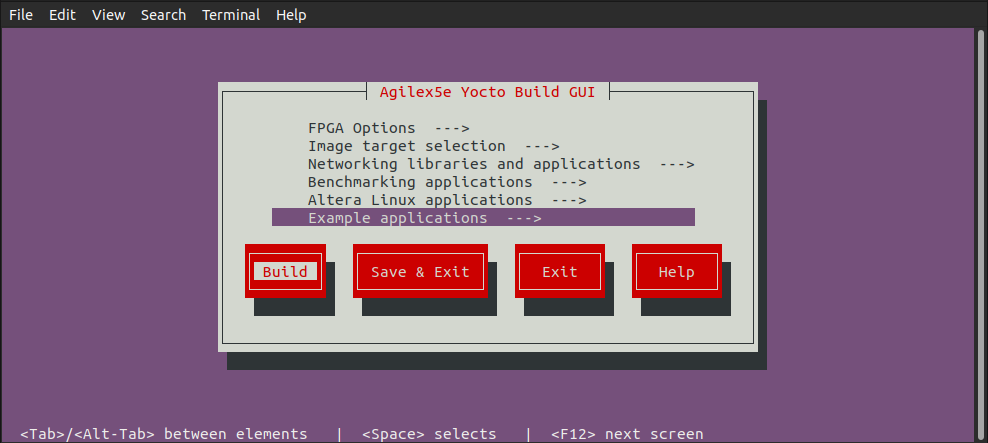Click the terminal window scrollbar
This screenshot has height=443, width=988.
[982, 234]
